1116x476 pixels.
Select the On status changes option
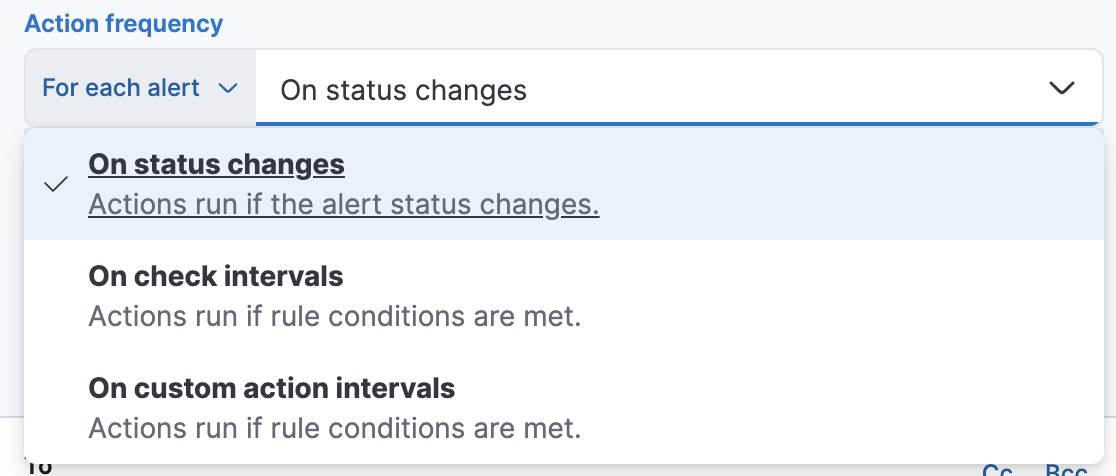pyautogui.click(x=216, y=164)
